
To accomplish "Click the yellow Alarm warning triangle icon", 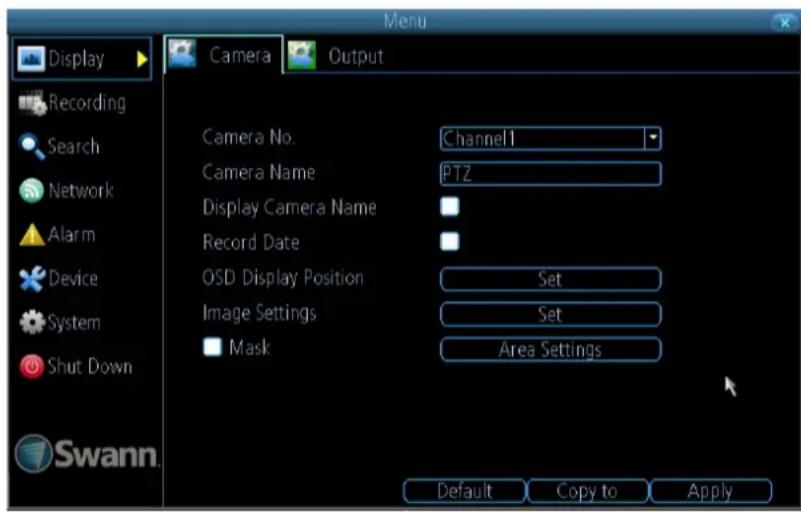I will [32, 235].
